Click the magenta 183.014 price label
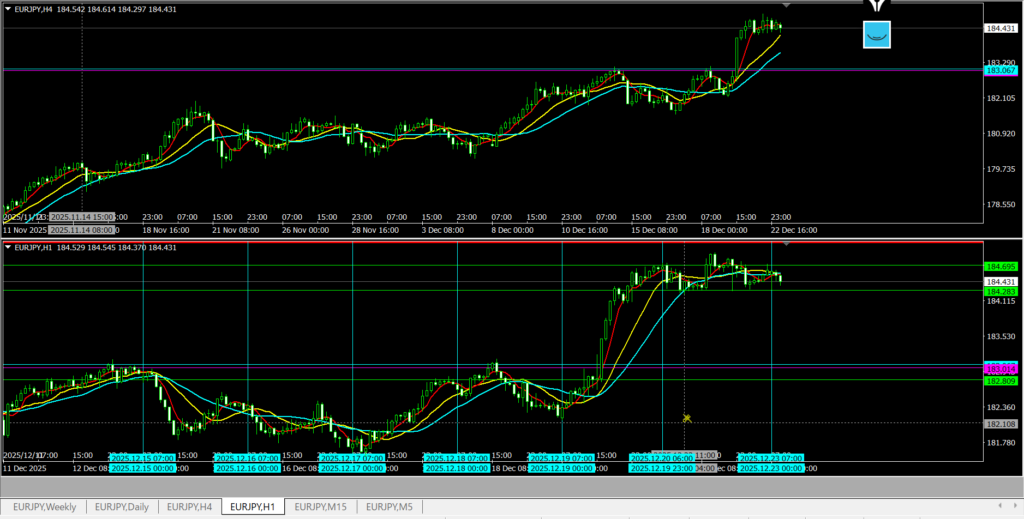1024x519 pixels. point(1001,369)
